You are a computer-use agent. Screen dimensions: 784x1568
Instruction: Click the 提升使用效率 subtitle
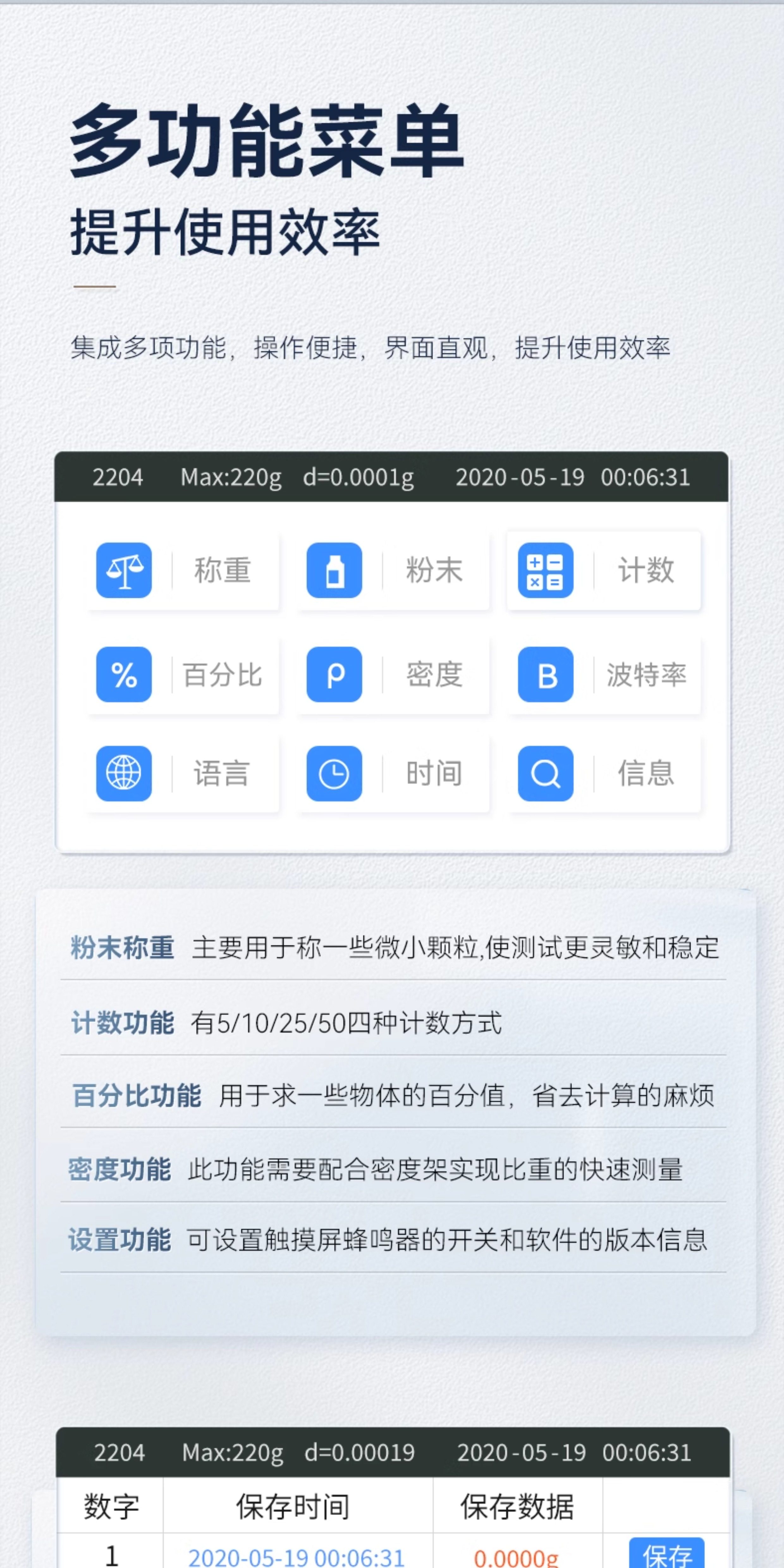pos(225,232)
